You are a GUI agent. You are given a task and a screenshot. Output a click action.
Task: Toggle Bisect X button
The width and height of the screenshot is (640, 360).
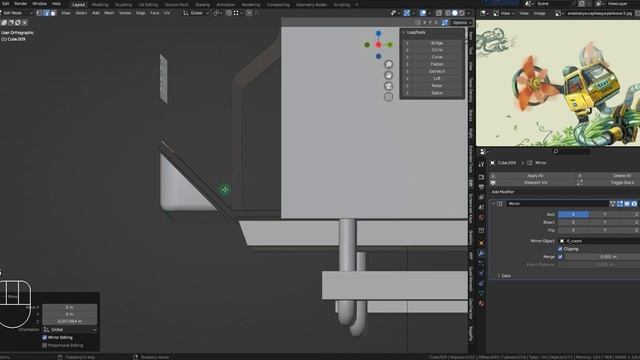point(573,222)
